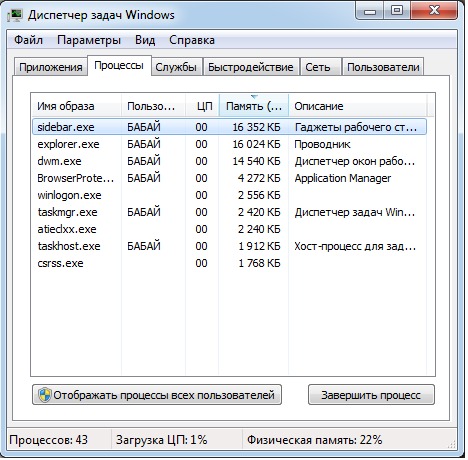Click Загрузка ЦП: 1% status entry
468x460 pixels.
pos(162,440)
